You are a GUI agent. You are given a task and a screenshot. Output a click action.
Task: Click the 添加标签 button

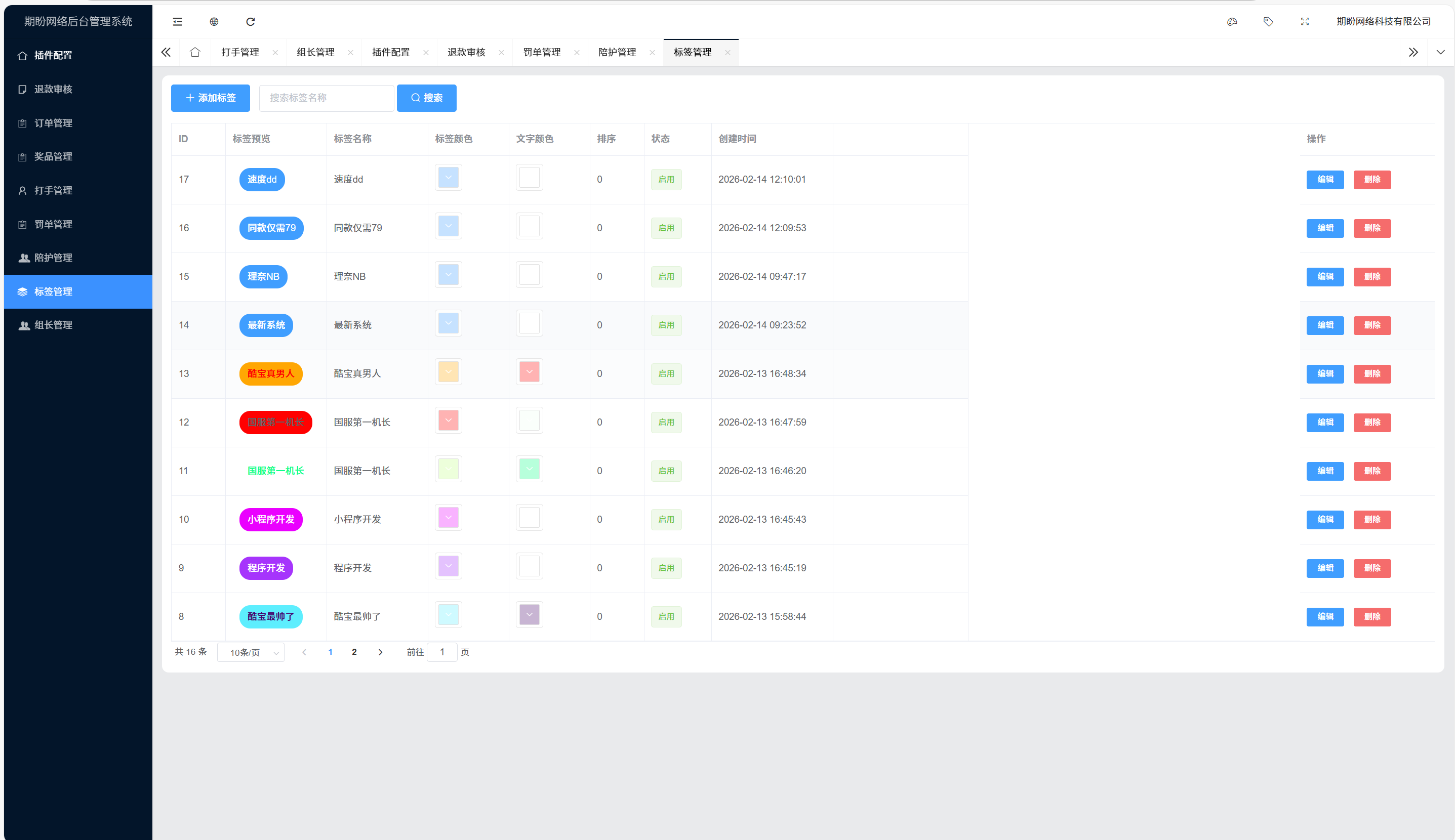tap(210, 98)
